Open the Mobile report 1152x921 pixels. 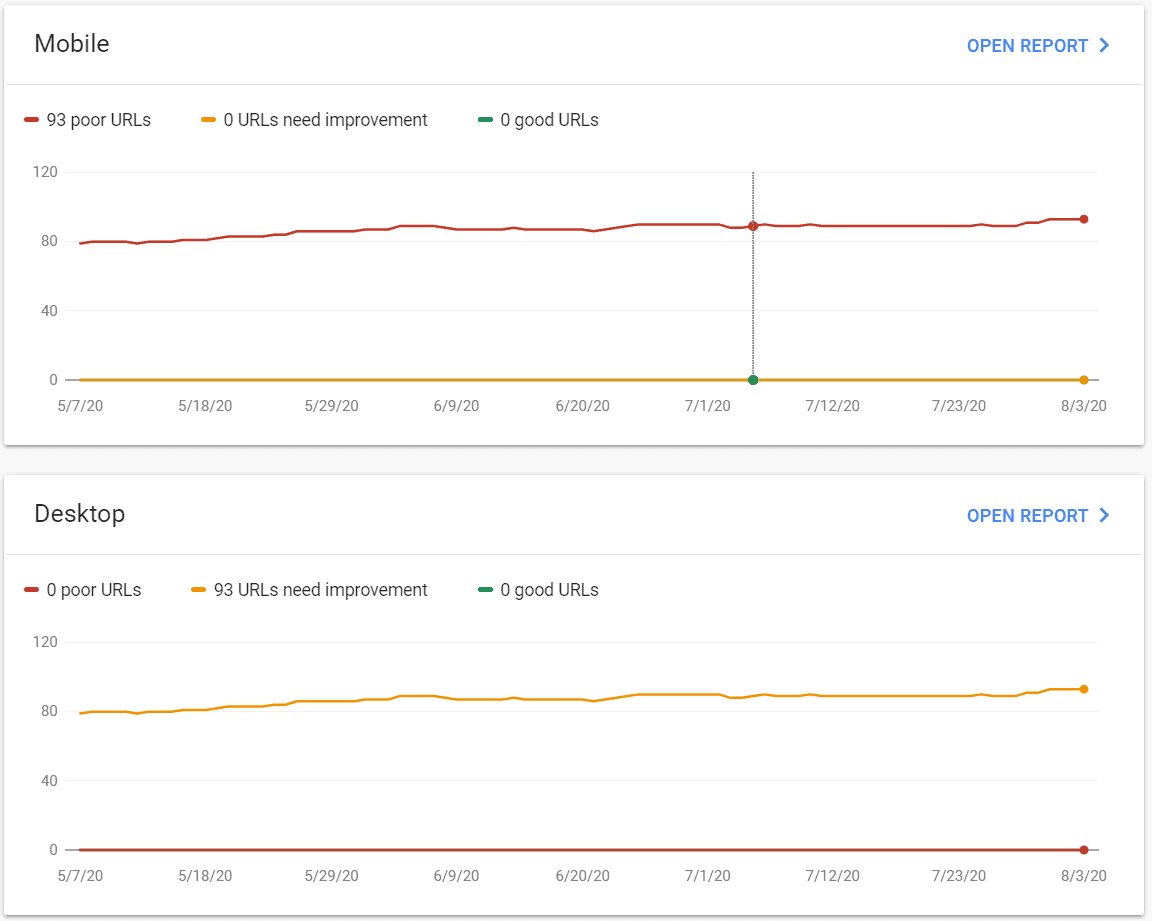(x=1027, y=45)
